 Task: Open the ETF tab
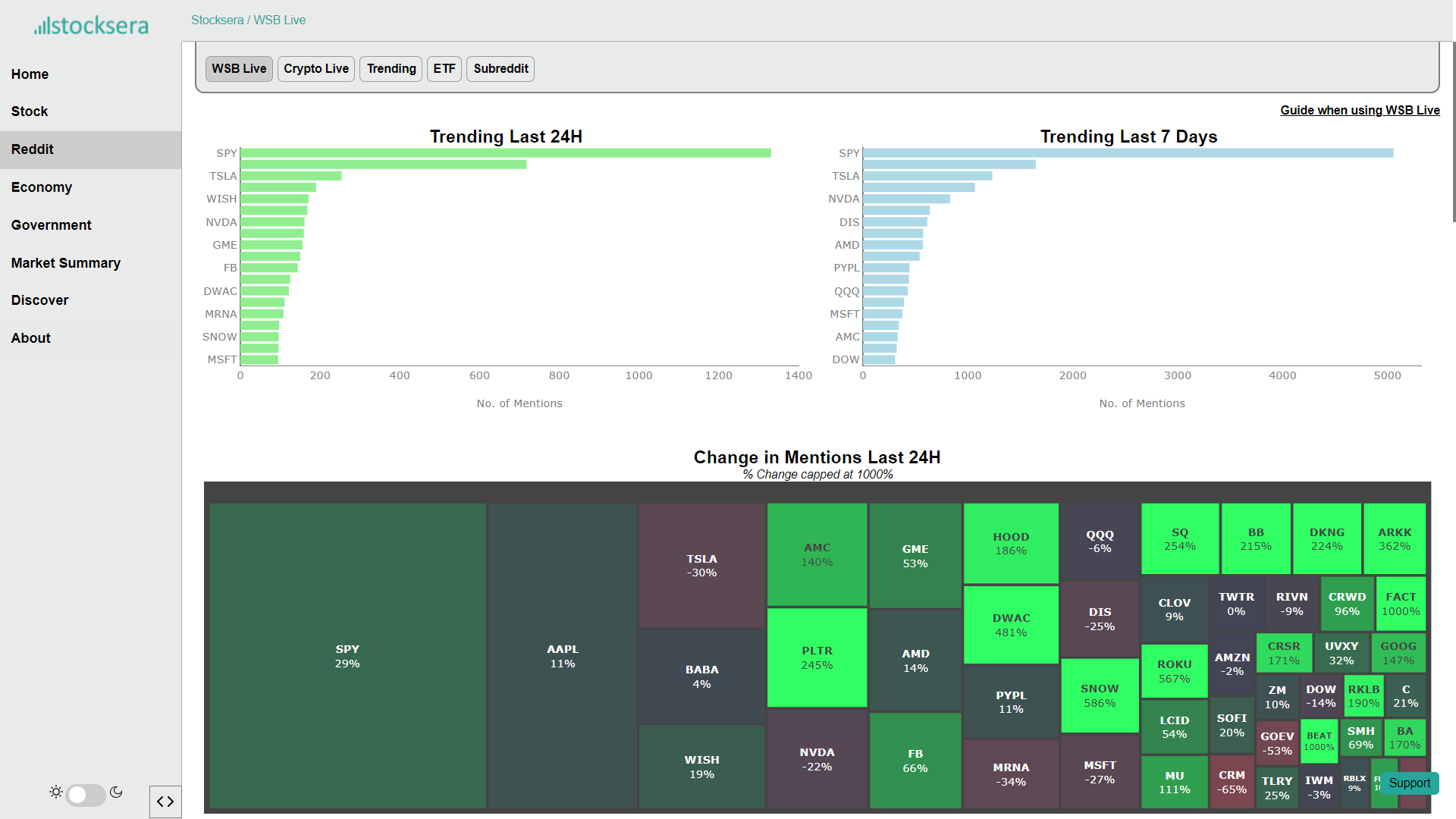tap(444, 69)
